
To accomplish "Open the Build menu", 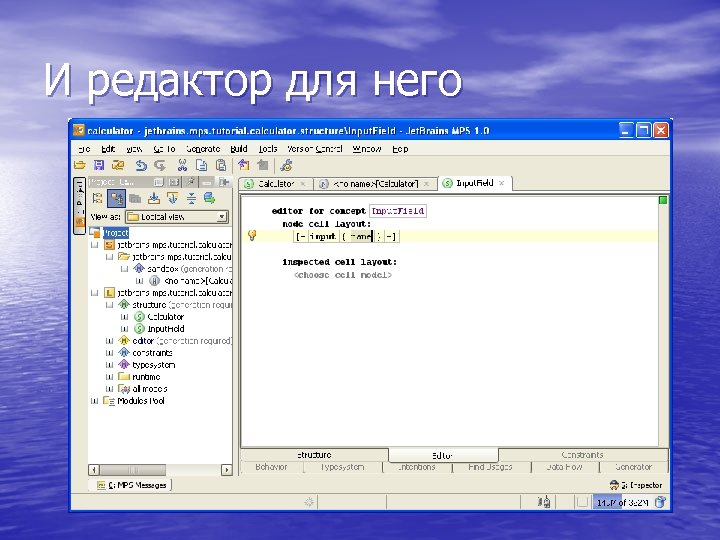I will (239, 149).
